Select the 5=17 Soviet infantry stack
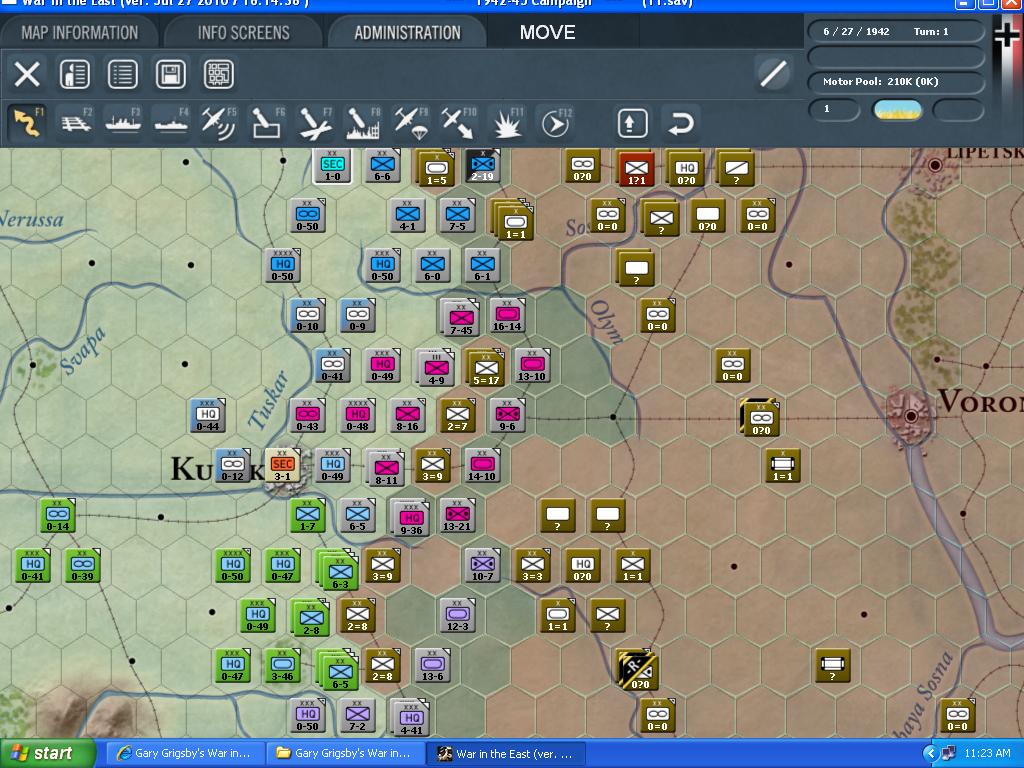 [486, 370]
